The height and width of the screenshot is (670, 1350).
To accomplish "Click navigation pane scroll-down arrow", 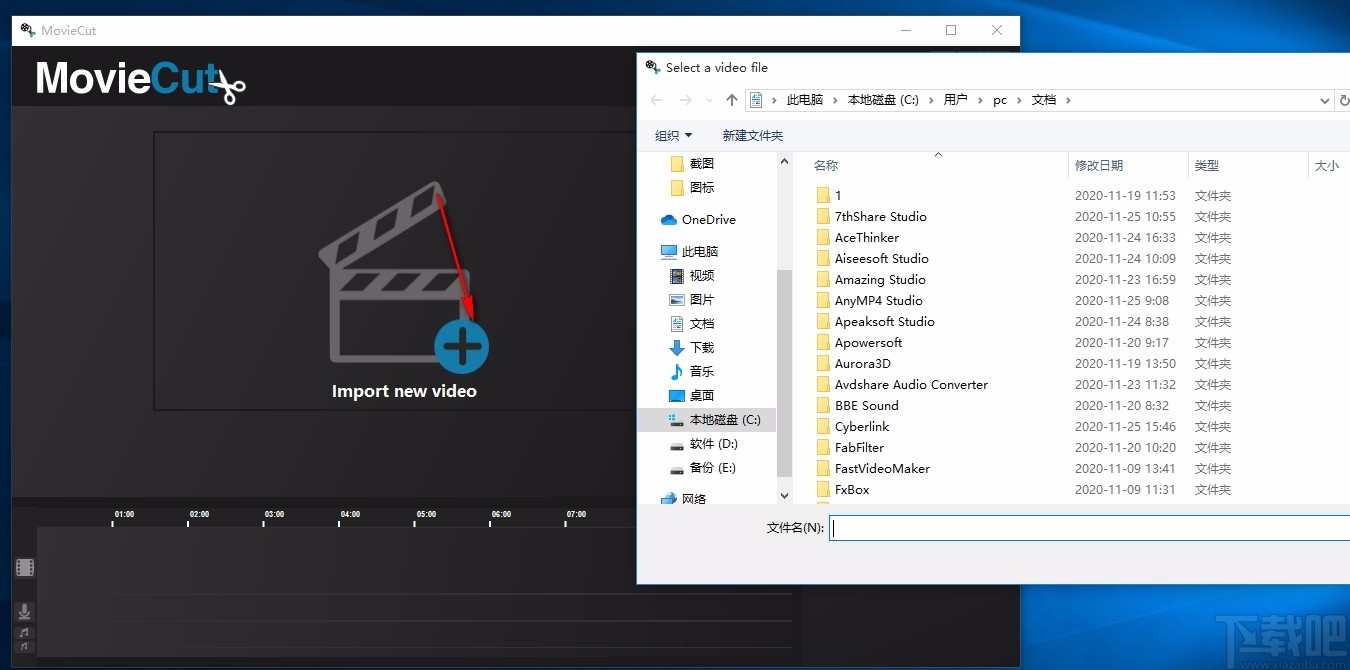I will tap(784, 495).
